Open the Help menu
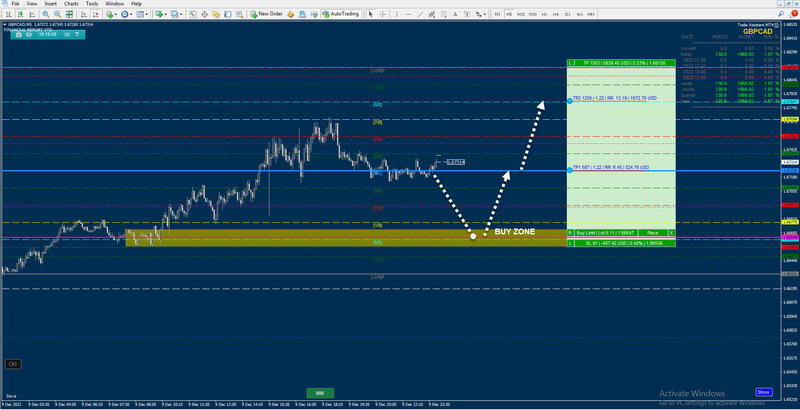This screenshot has height=410, width=800. (136, 3)
